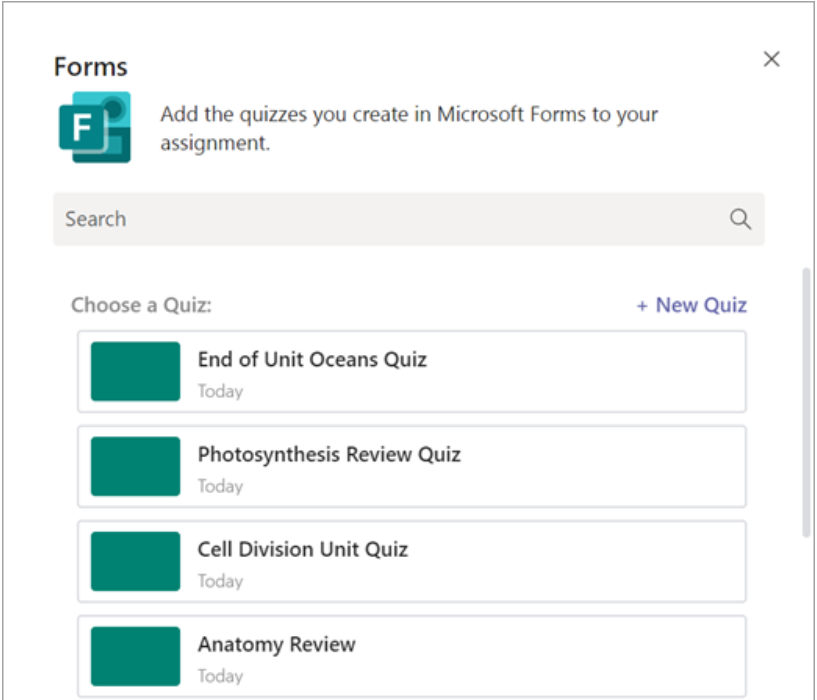Click the search magnifier icon

click(740, 219)
